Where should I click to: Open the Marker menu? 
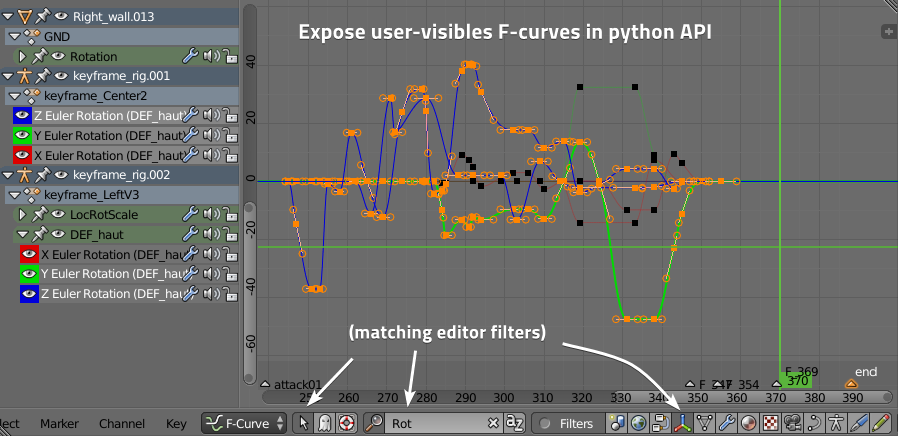[59, 423]
